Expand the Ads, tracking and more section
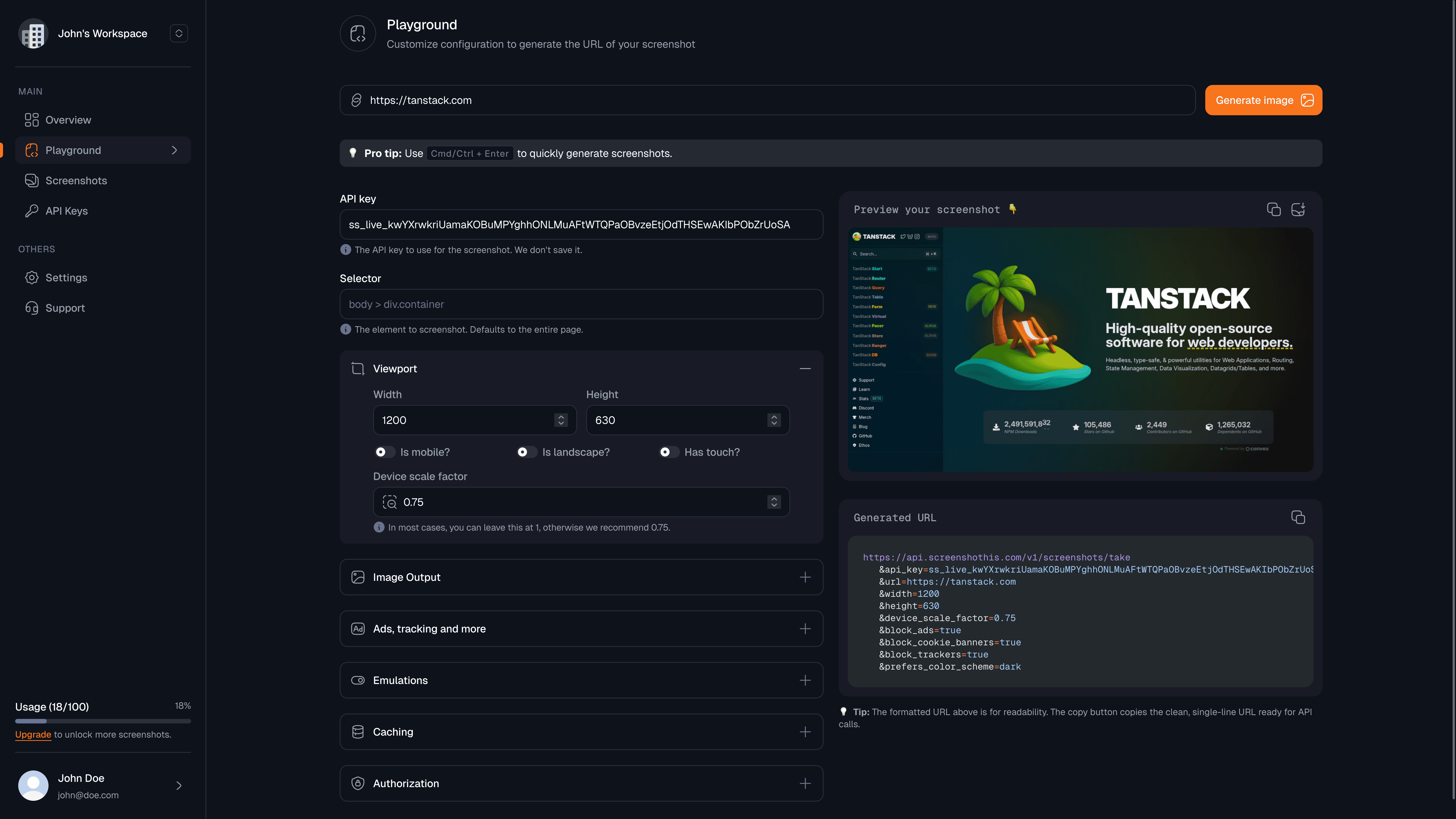 tap(805, 628)
